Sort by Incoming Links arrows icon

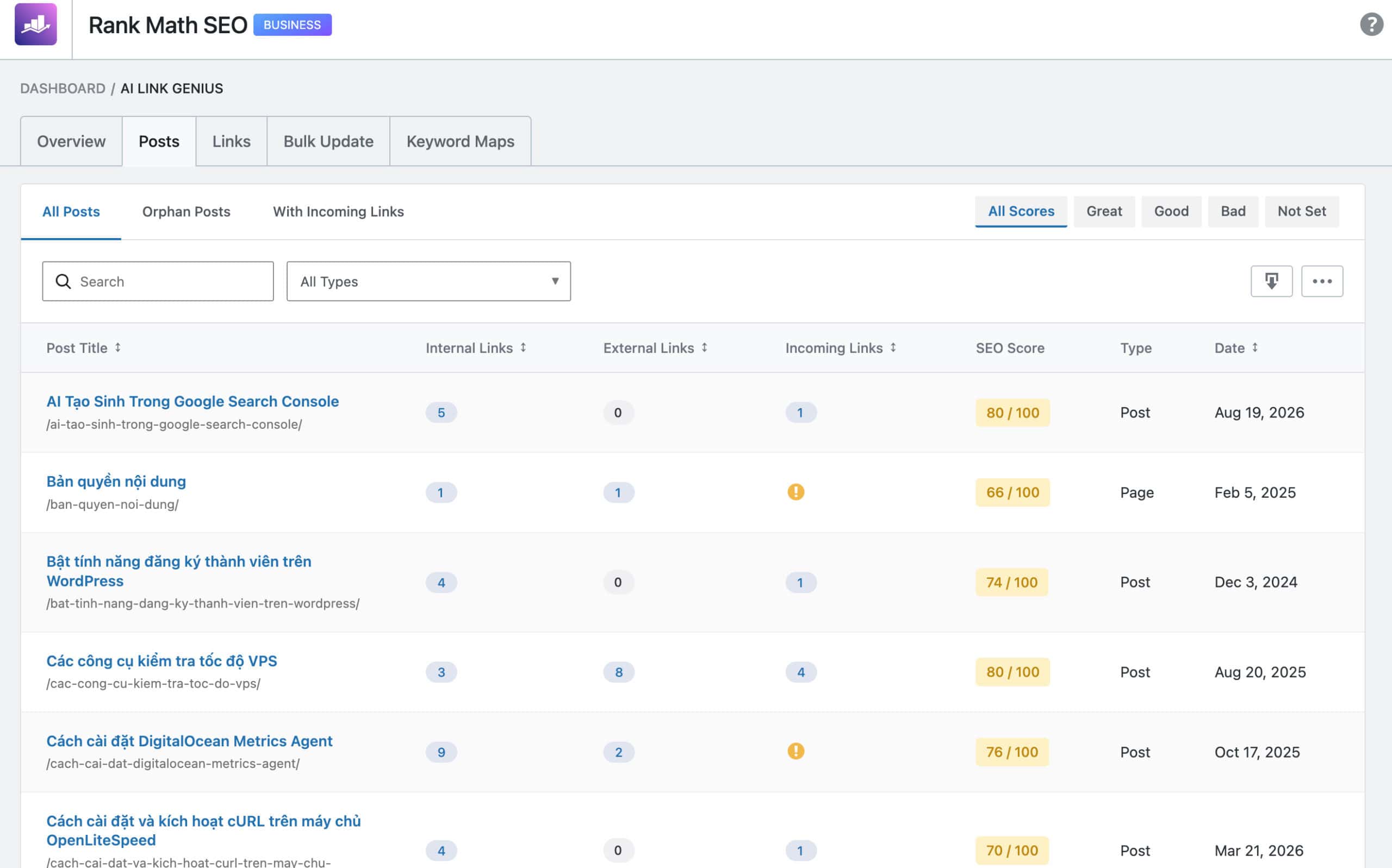[x=893, y=347]
